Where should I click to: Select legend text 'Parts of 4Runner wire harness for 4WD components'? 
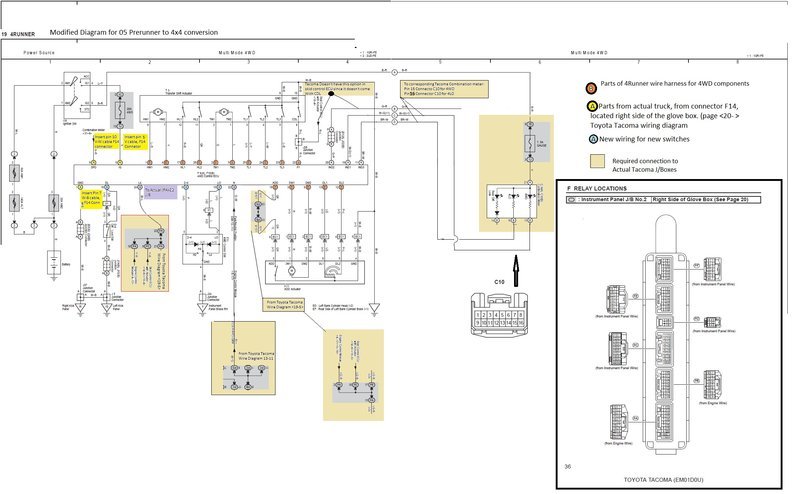[674, 83]
